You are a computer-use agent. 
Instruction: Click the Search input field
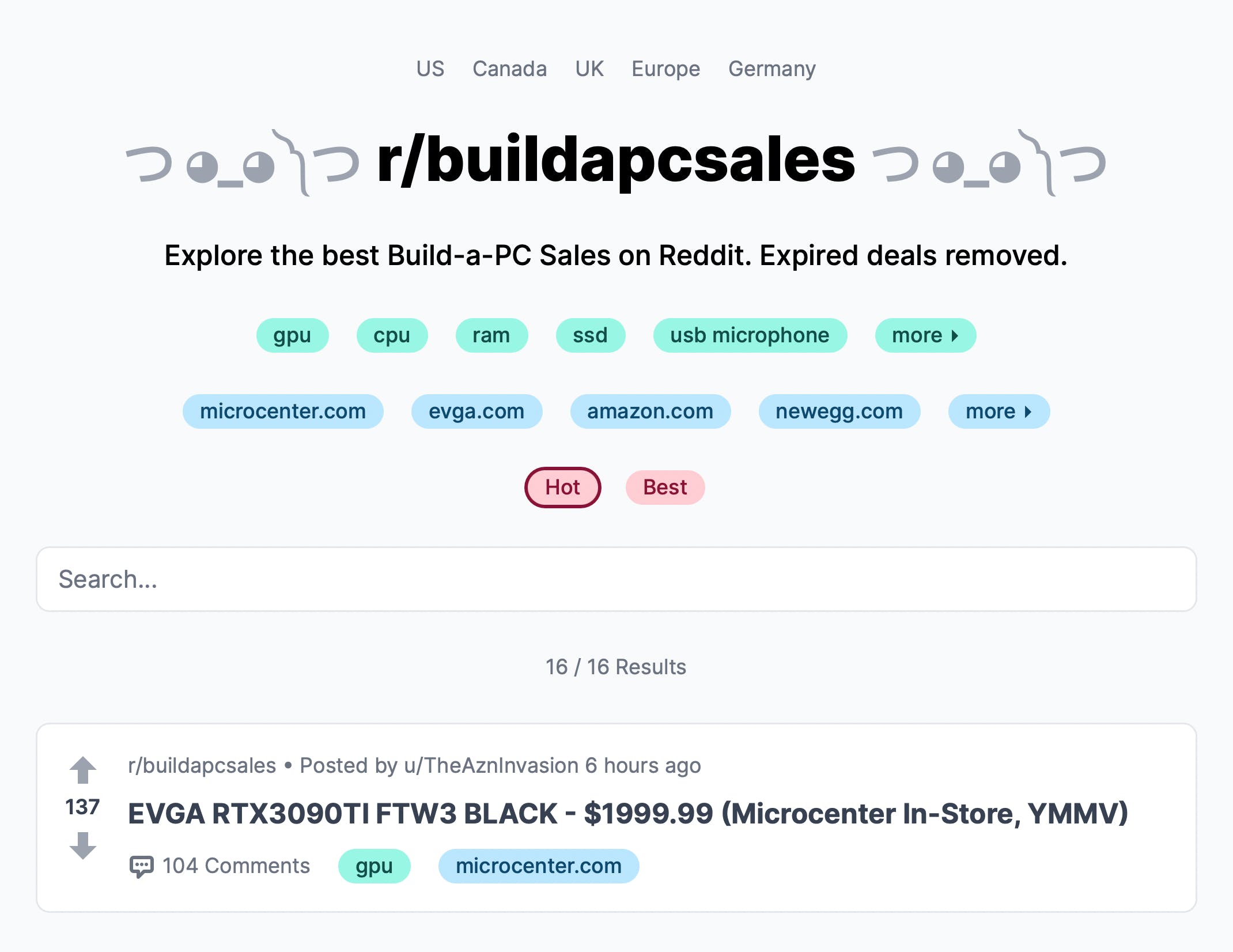[x=616, y=579]
